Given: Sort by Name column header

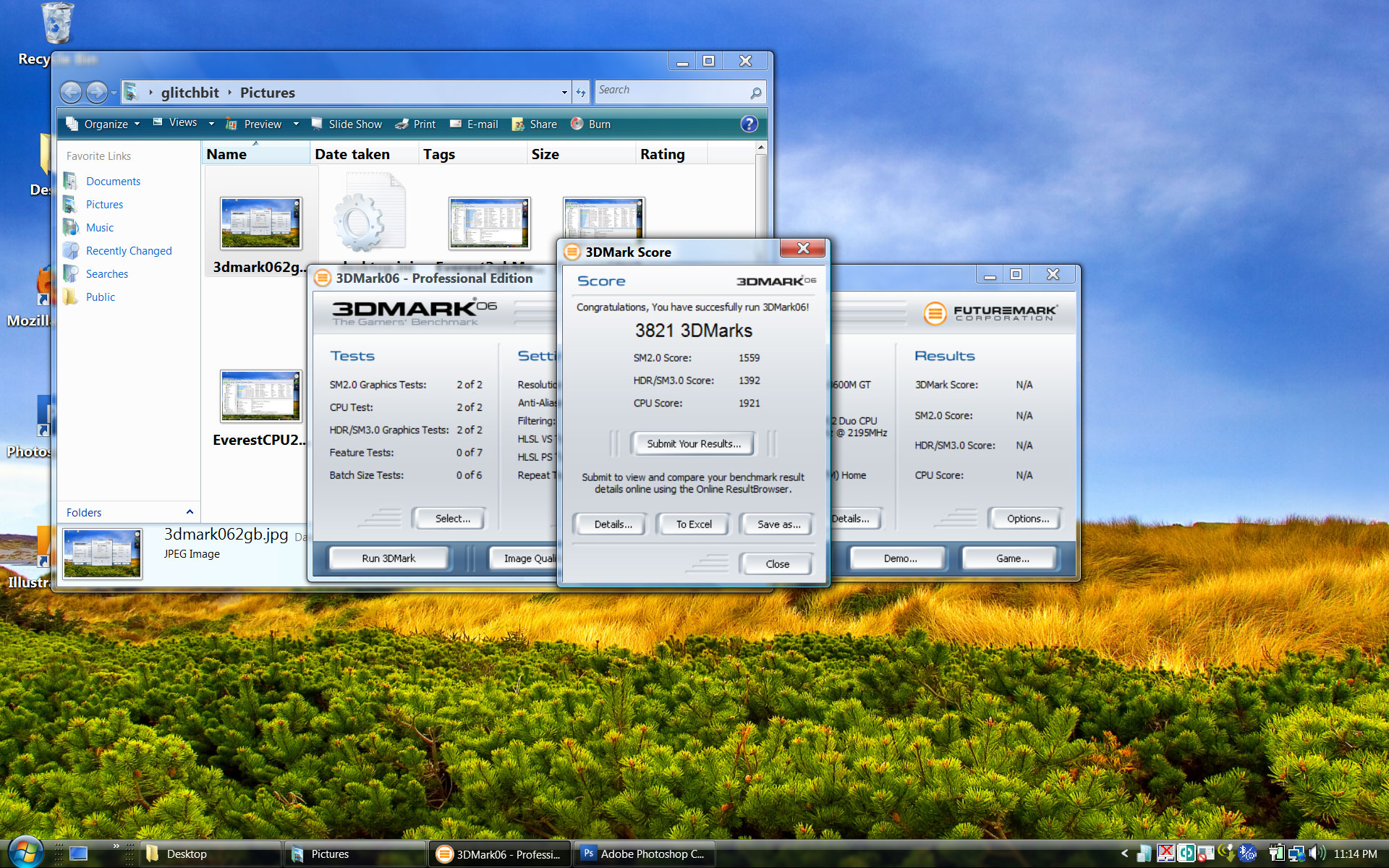Looking at the screenshot, I should (256, 154).
